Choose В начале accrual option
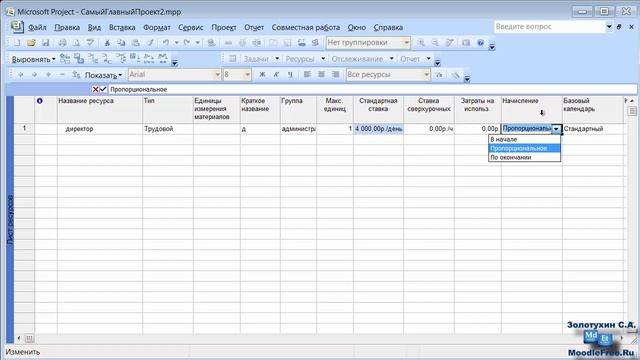Screen dimensions: 640x360 (x=524, y=139)
